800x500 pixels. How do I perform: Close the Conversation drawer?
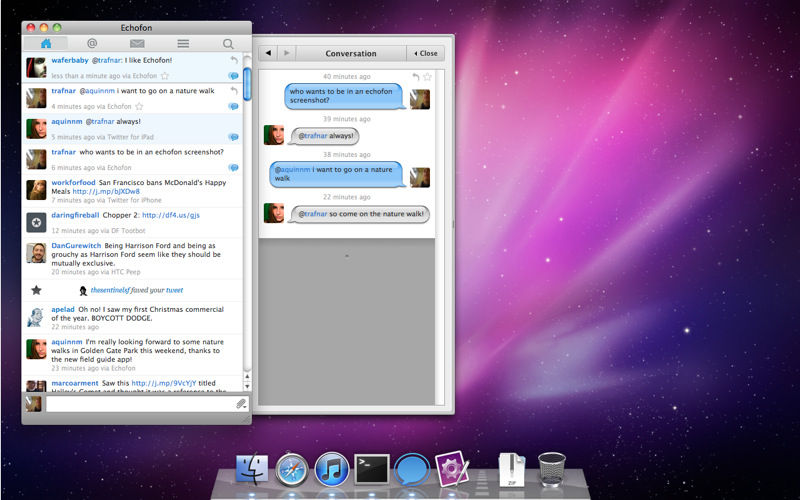426,53
